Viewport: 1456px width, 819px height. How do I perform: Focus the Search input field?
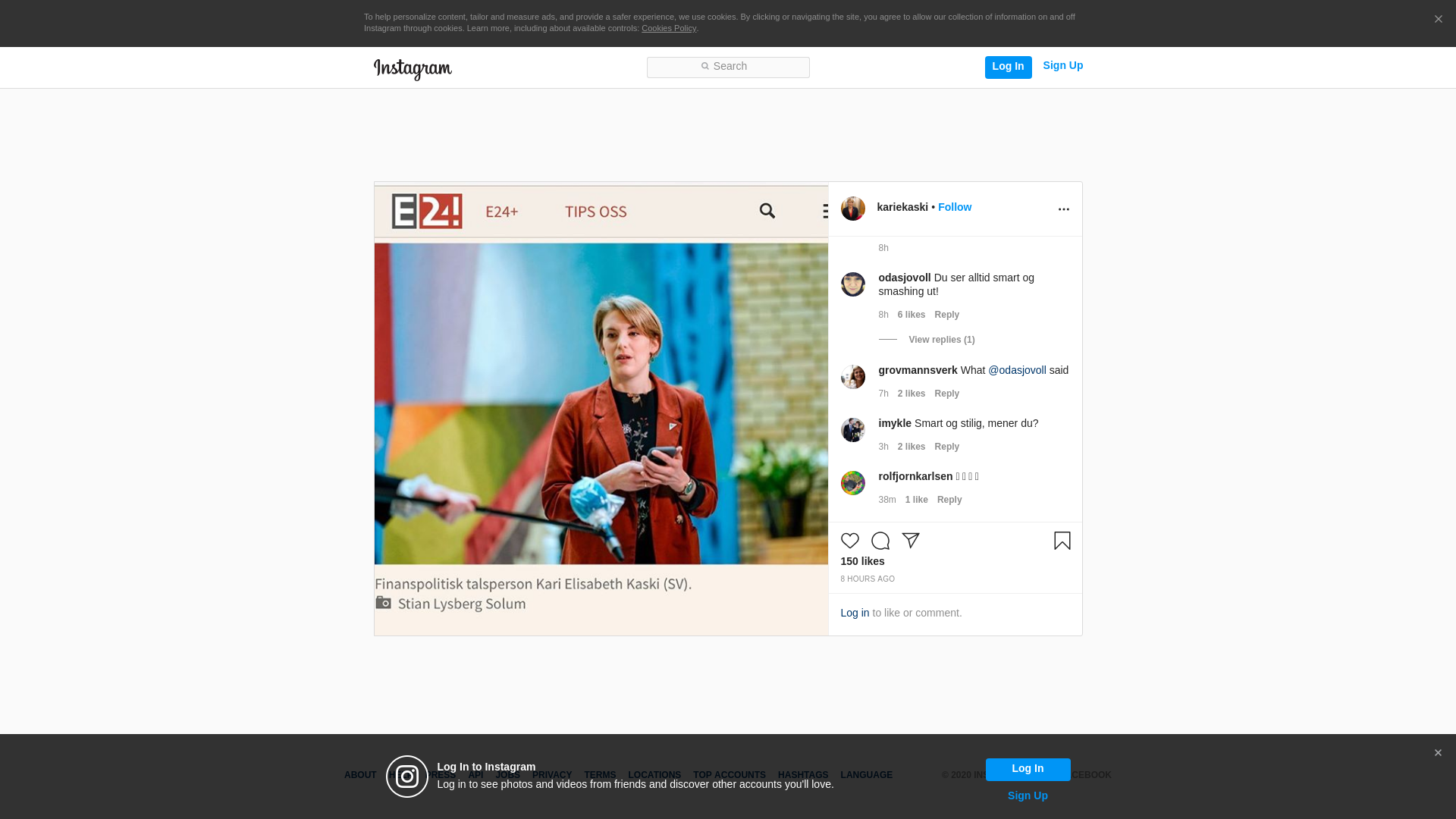(728, 67)
